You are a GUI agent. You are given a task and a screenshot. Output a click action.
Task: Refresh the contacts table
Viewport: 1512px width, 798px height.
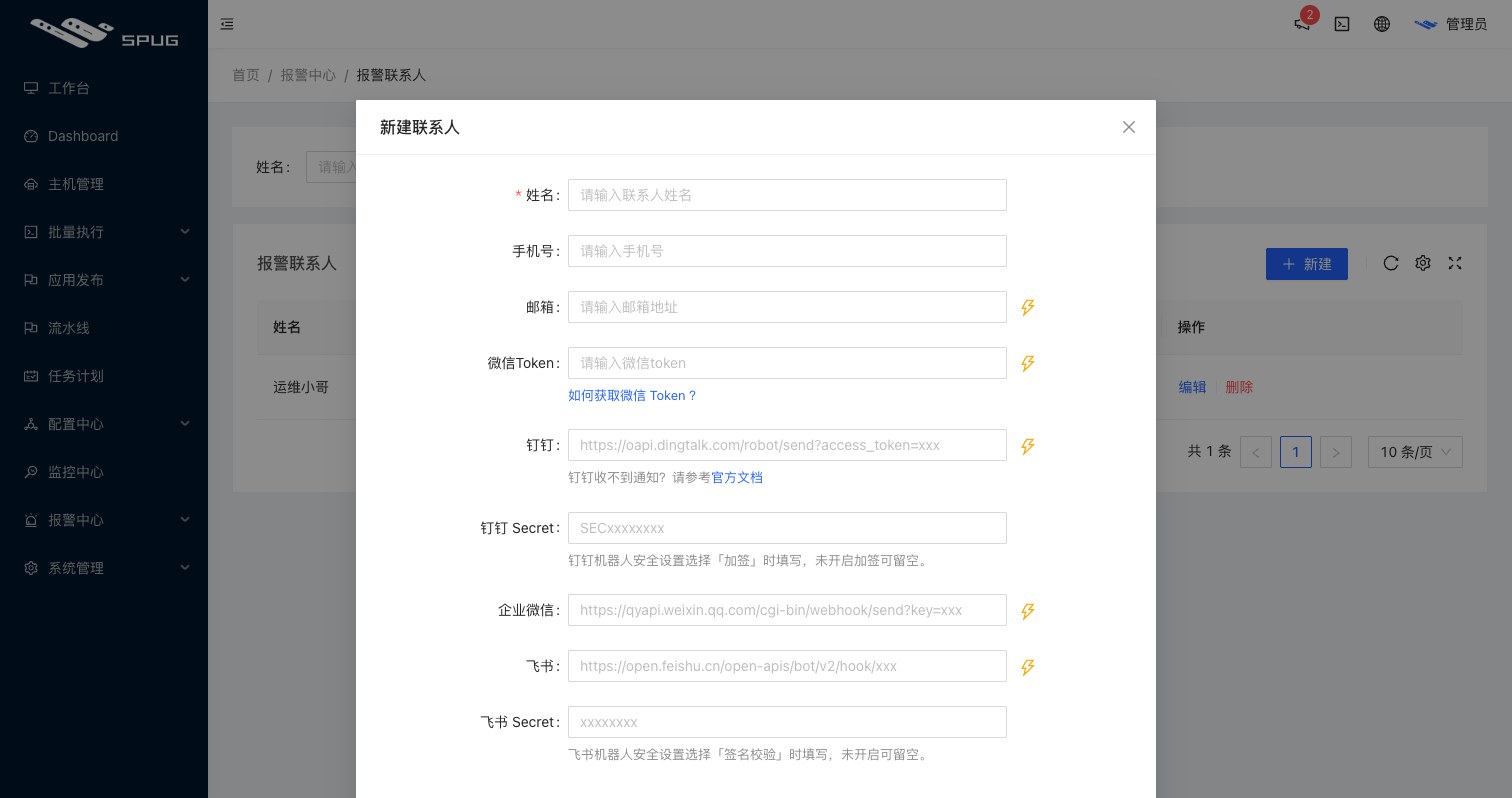tap(1391, 263)
